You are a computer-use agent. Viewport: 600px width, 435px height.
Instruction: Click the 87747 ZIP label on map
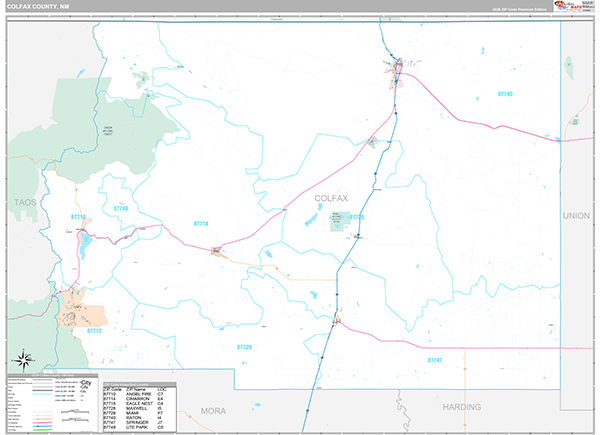(x=435, y=360)
